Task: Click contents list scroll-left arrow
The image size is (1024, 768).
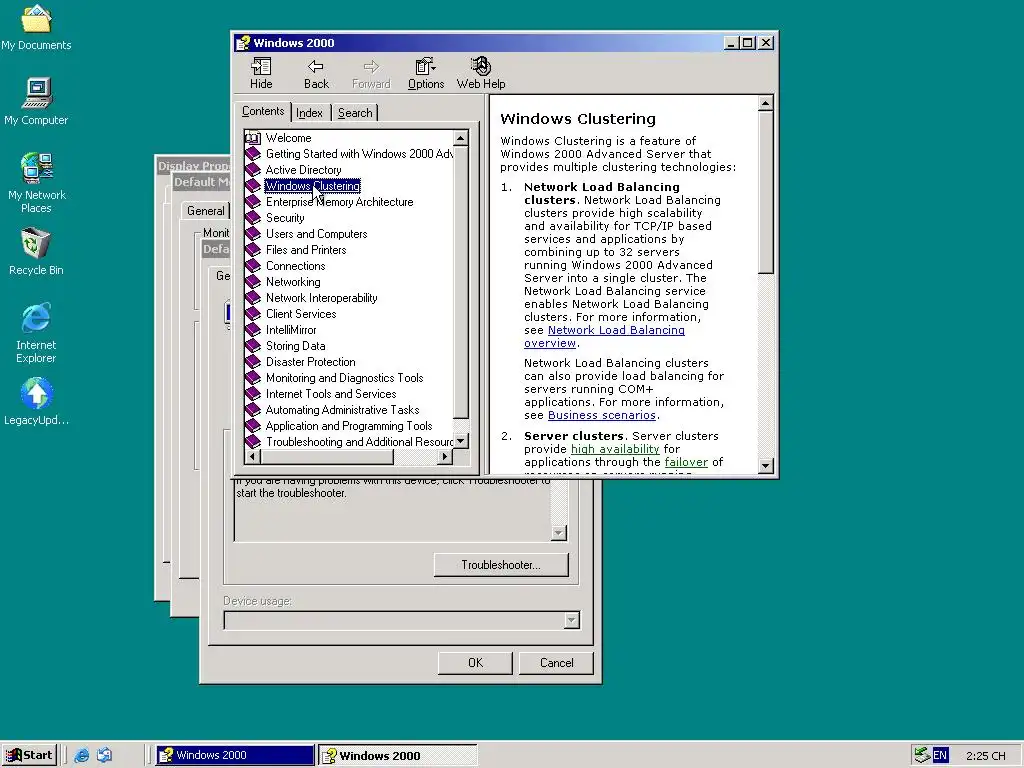Action: pos(253,457)
